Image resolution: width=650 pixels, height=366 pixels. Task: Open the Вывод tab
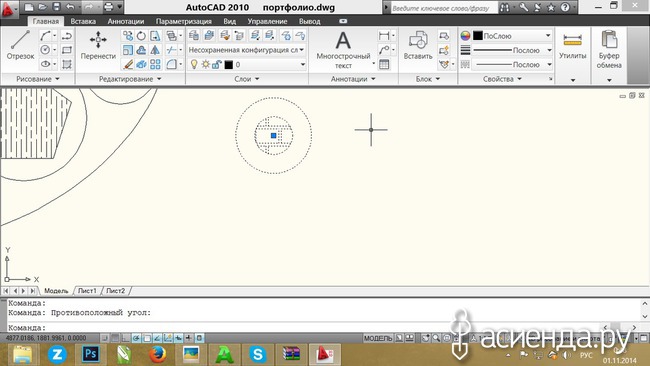(x=310, y=21)
